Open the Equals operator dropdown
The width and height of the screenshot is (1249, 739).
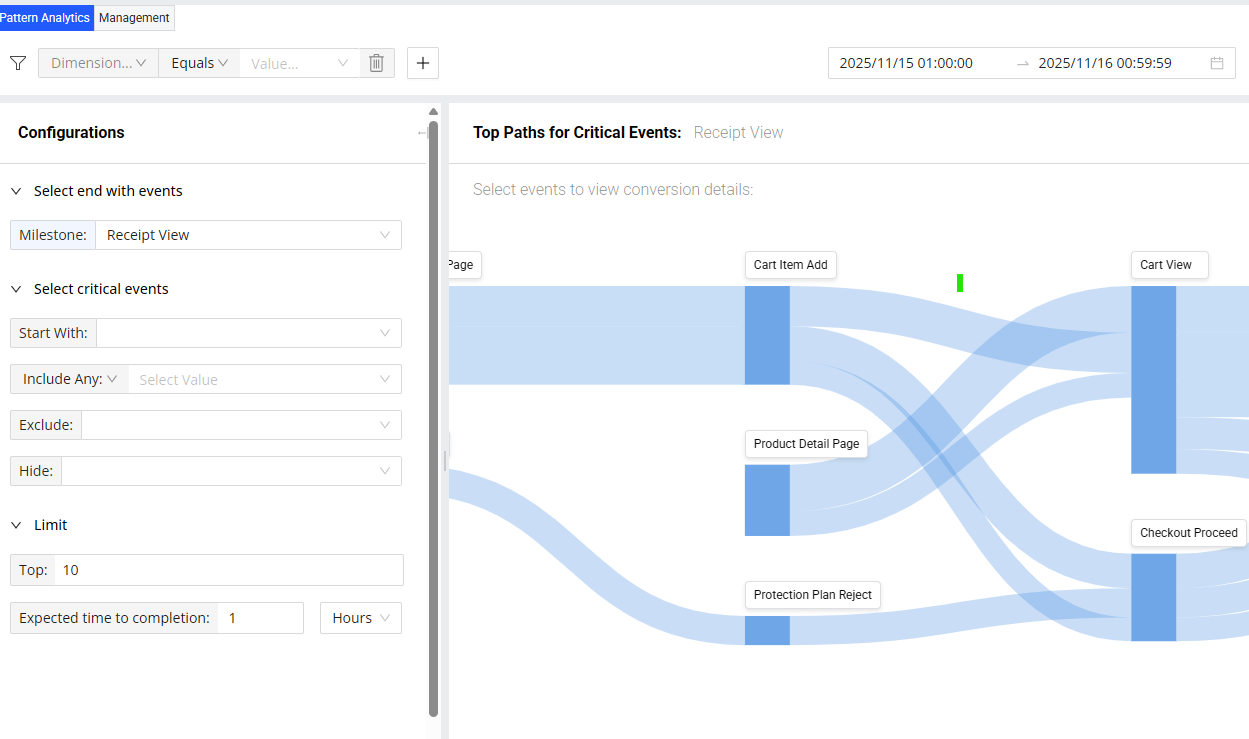pos(199,63)
